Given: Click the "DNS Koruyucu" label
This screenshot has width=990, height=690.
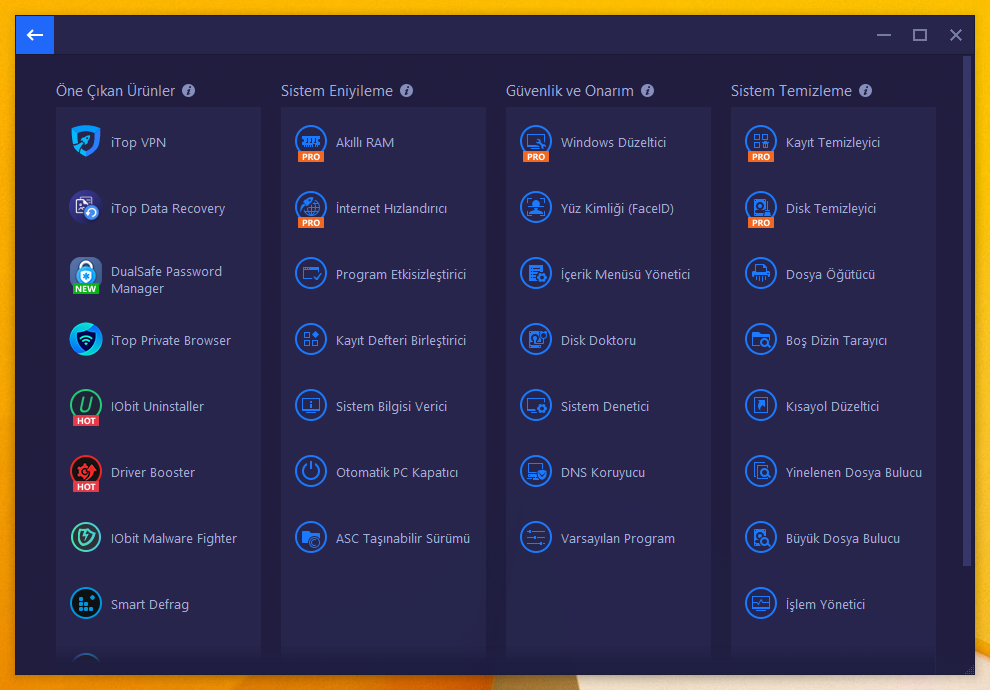Looking at the screenshot, I should coord(602,472).
